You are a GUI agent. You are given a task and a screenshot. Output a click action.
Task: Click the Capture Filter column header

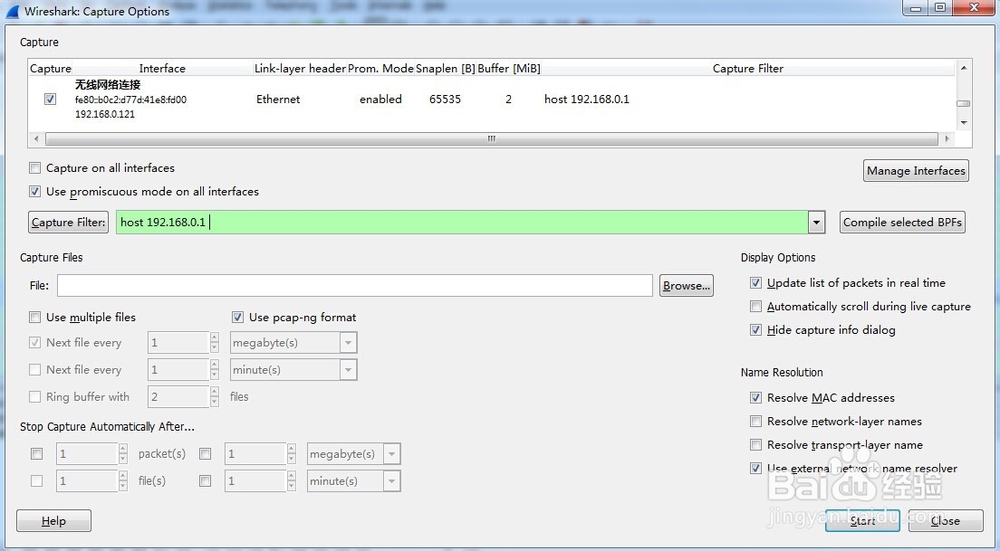tap(748, 68)
